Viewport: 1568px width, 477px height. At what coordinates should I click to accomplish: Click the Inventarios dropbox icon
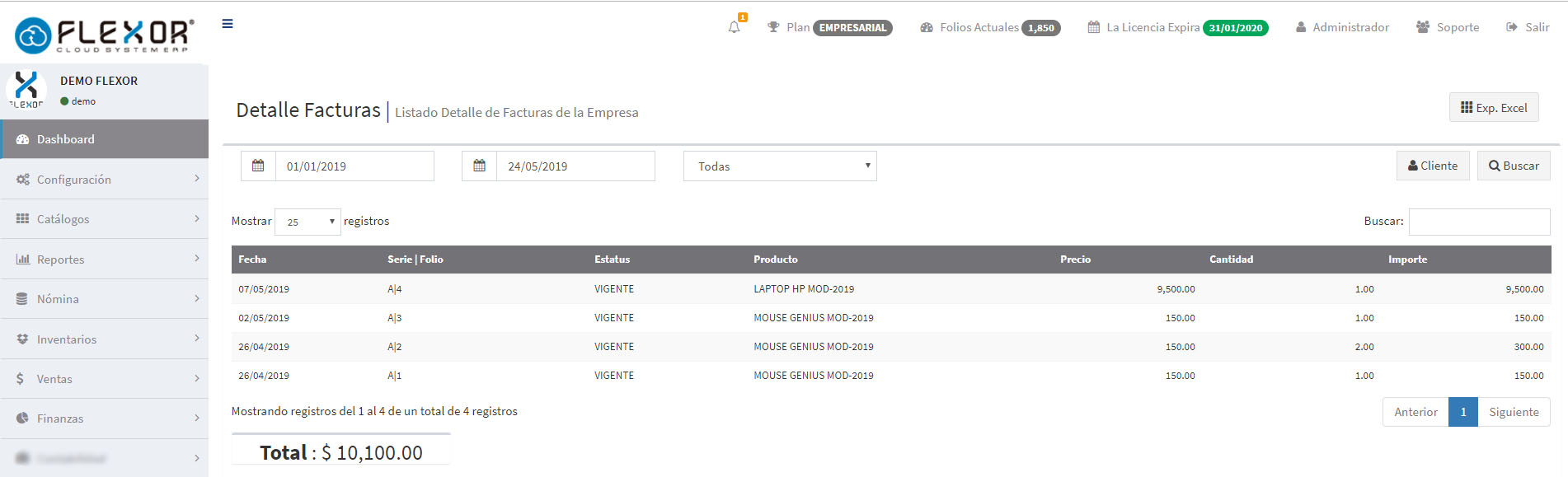point(22,339)
